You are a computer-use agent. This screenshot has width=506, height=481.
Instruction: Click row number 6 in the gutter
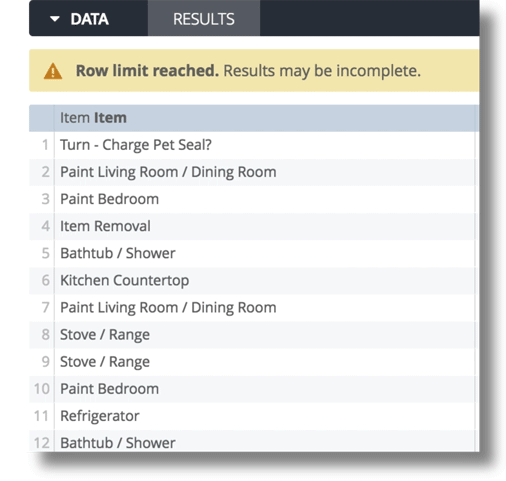(45, 280)
